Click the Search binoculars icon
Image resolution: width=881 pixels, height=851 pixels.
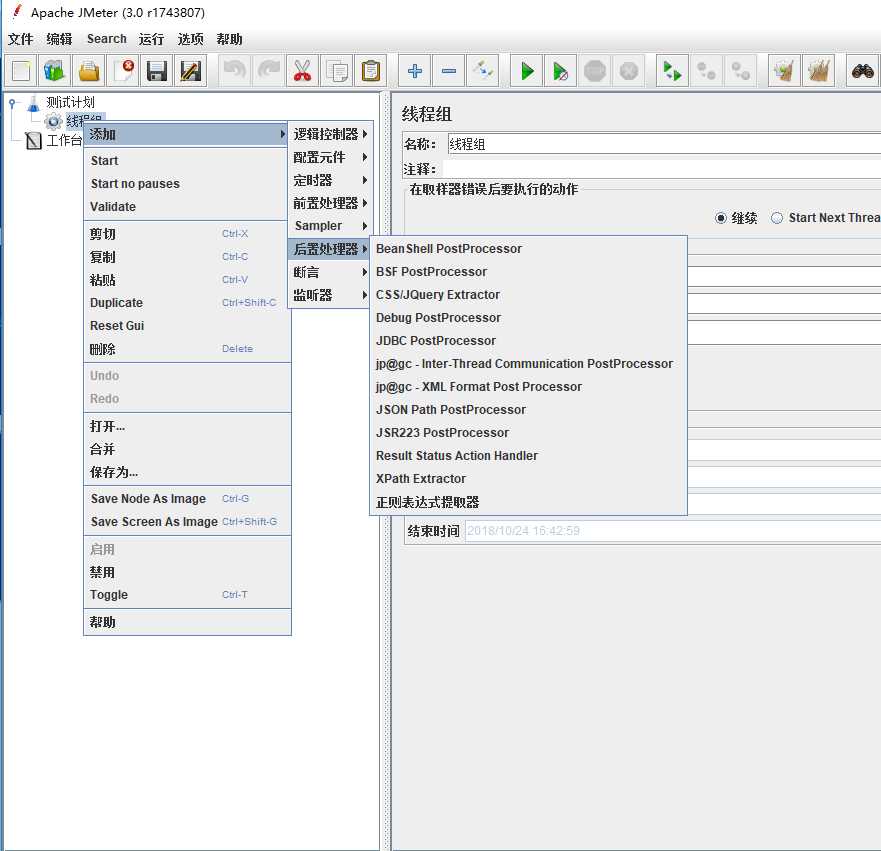coord(863,71)
